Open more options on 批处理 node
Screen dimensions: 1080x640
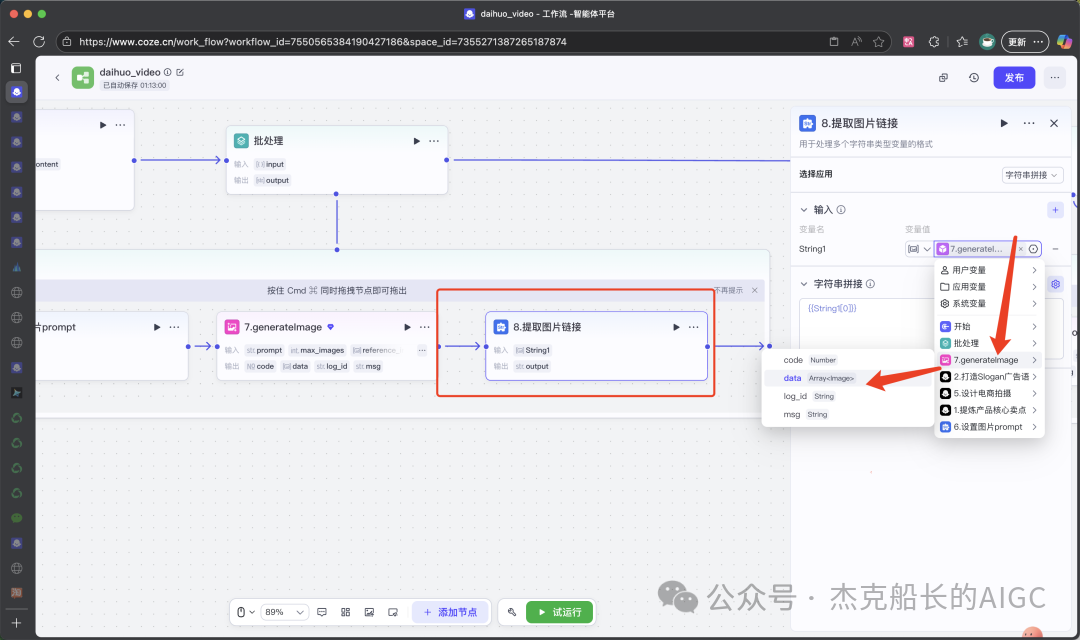point(434,141)
